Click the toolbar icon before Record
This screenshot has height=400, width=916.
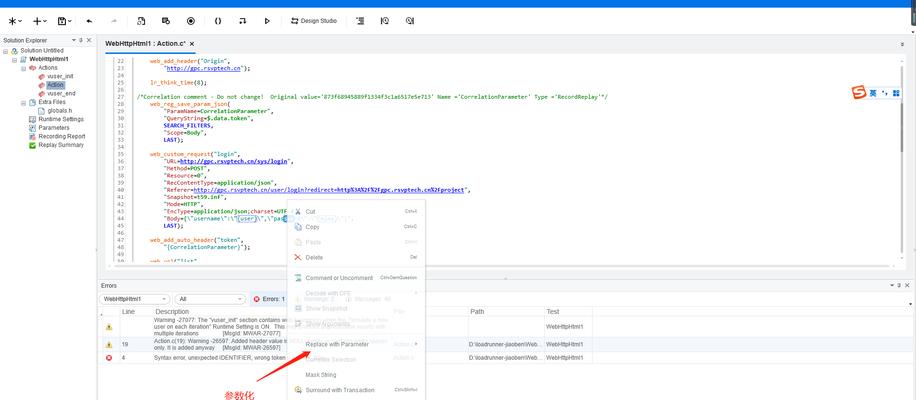point(166,21)
